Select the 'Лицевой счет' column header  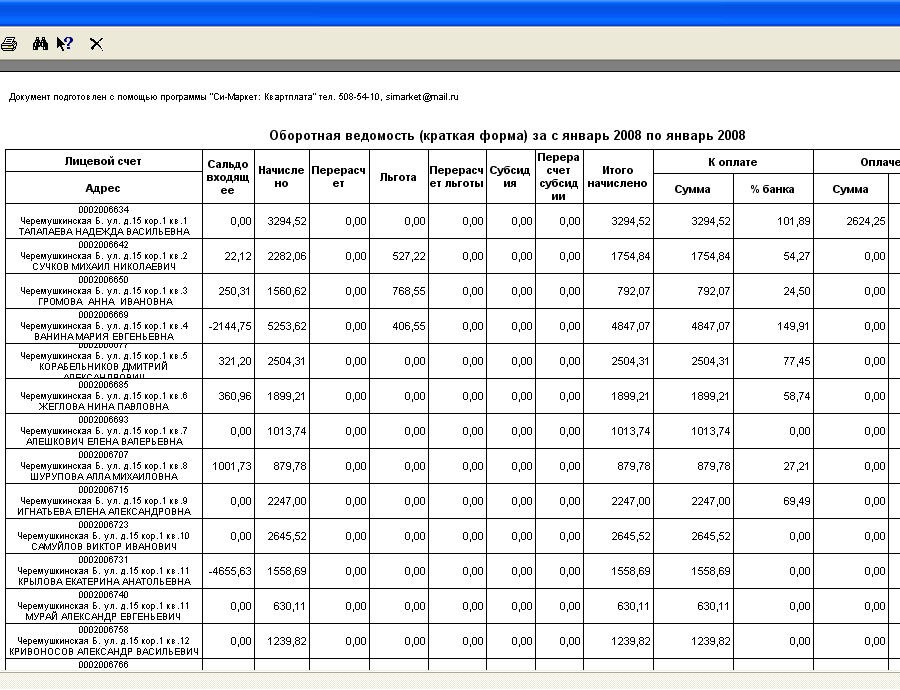click(103, 161)
